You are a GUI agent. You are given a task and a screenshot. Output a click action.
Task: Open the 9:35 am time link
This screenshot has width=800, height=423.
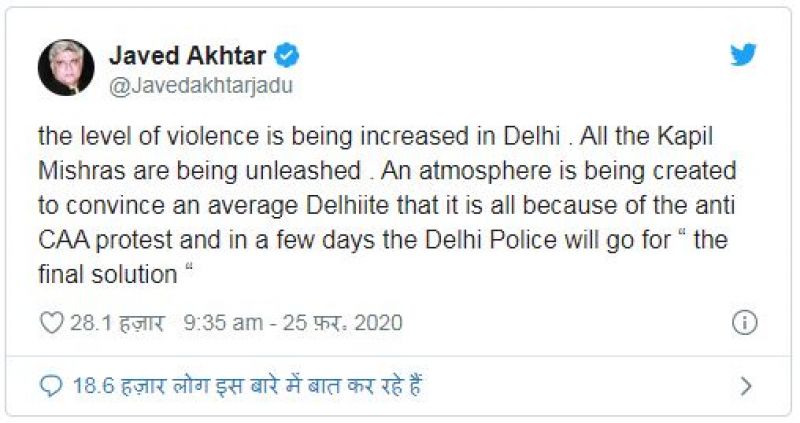click(x=222, y=322)
